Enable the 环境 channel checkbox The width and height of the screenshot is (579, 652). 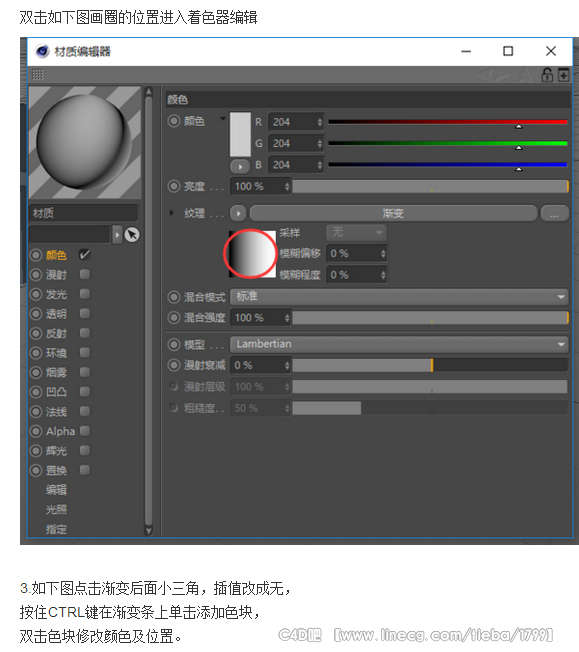[85, 352]
